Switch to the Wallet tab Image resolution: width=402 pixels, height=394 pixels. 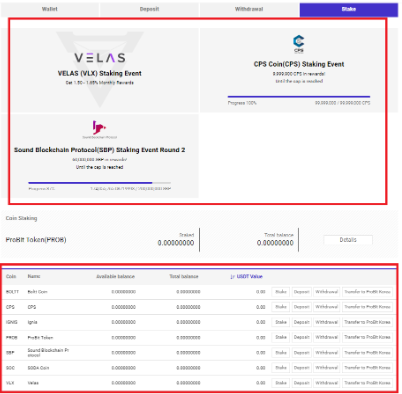coord(50,9)
